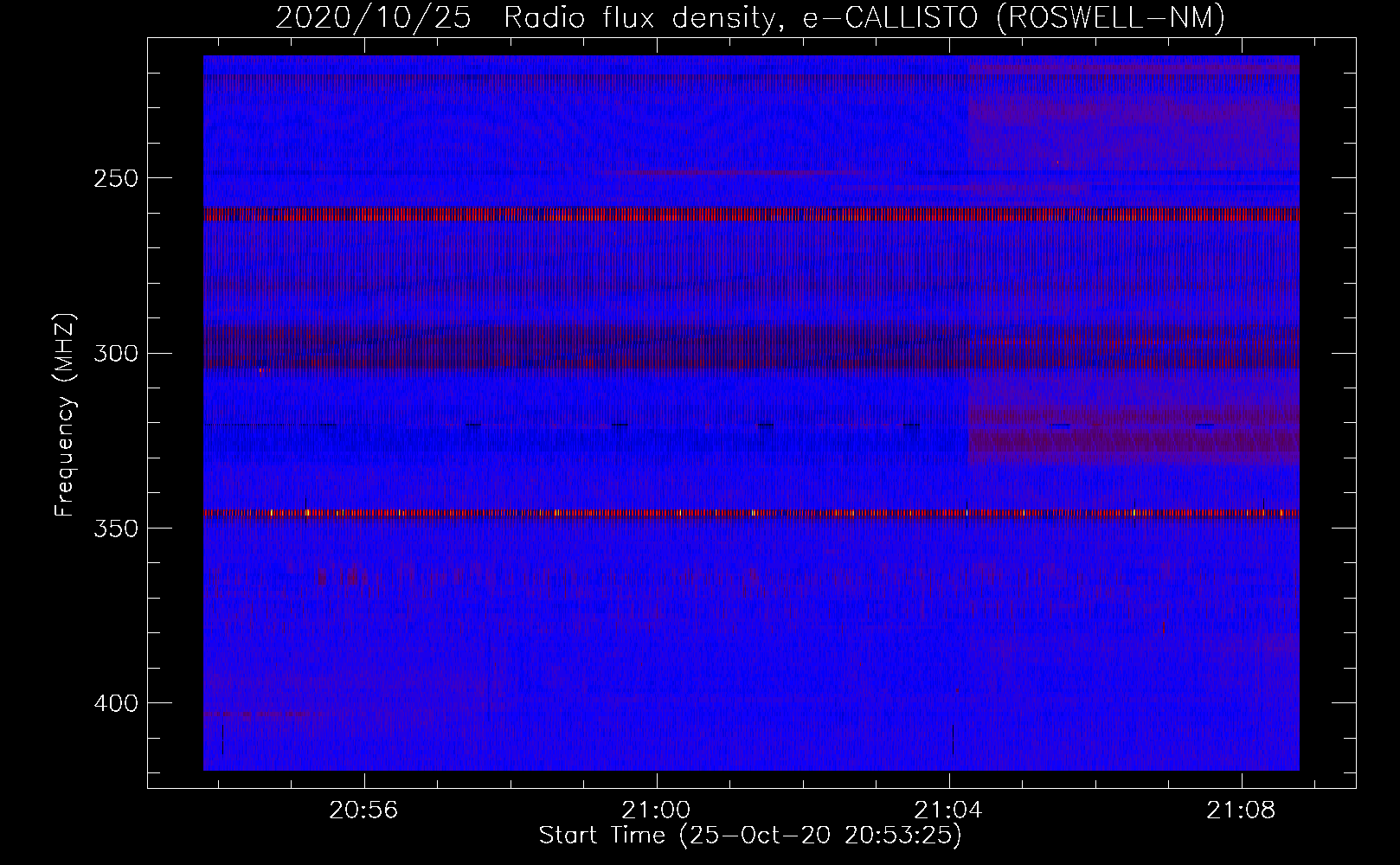Click the 21:04 time tick label
The image size is (1400, 865).
point(948,810)
